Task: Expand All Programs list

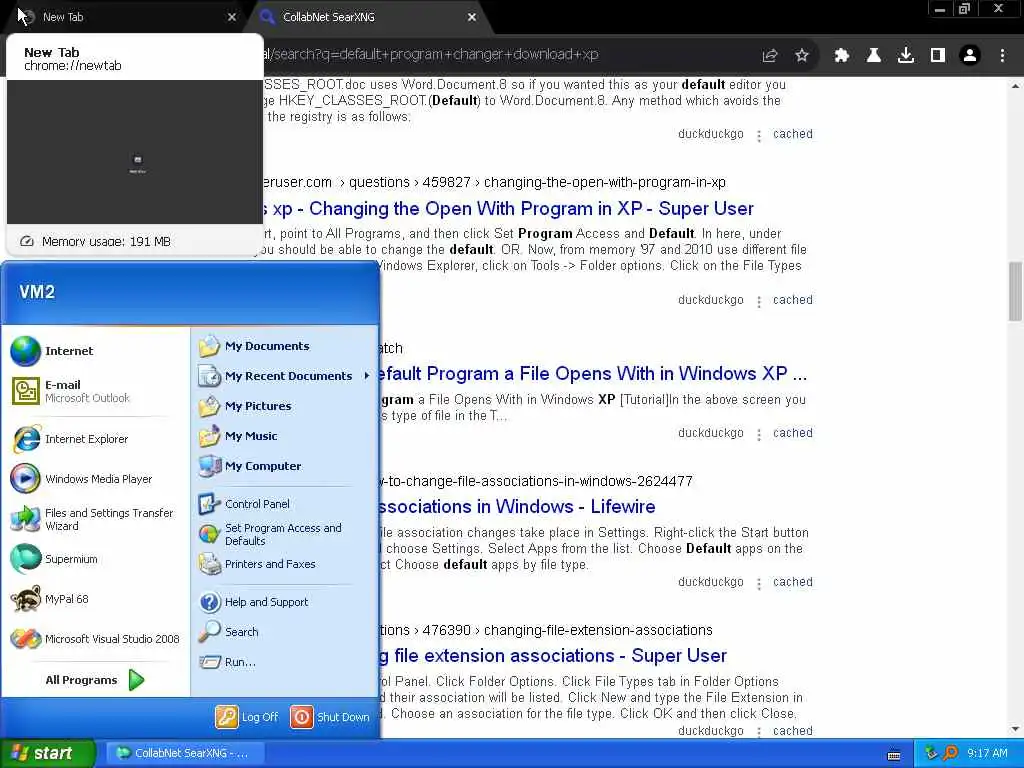Action: pyautogui.click(x=95, y=680)
